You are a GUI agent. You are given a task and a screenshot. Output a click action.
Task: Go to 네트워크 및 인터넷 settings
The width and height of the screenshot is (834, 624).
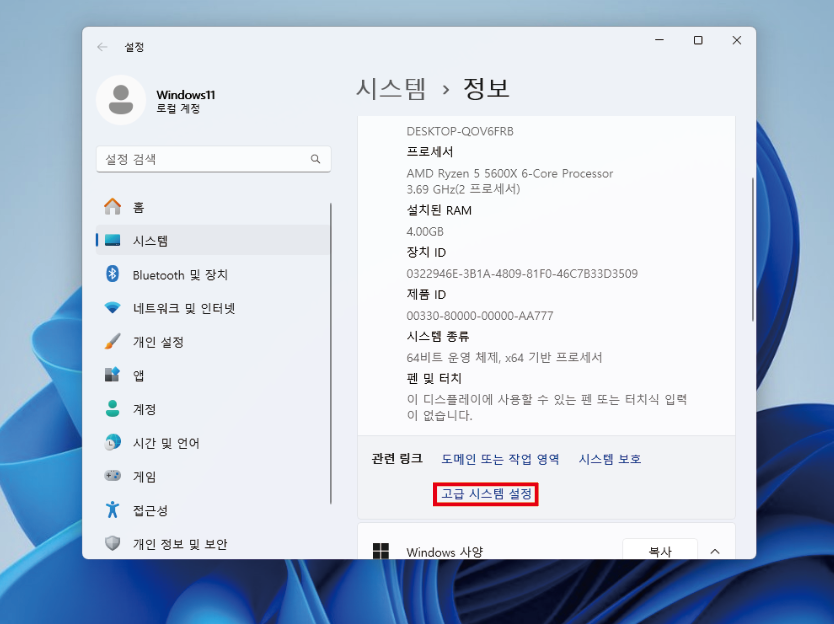click(x=213, y=308)
